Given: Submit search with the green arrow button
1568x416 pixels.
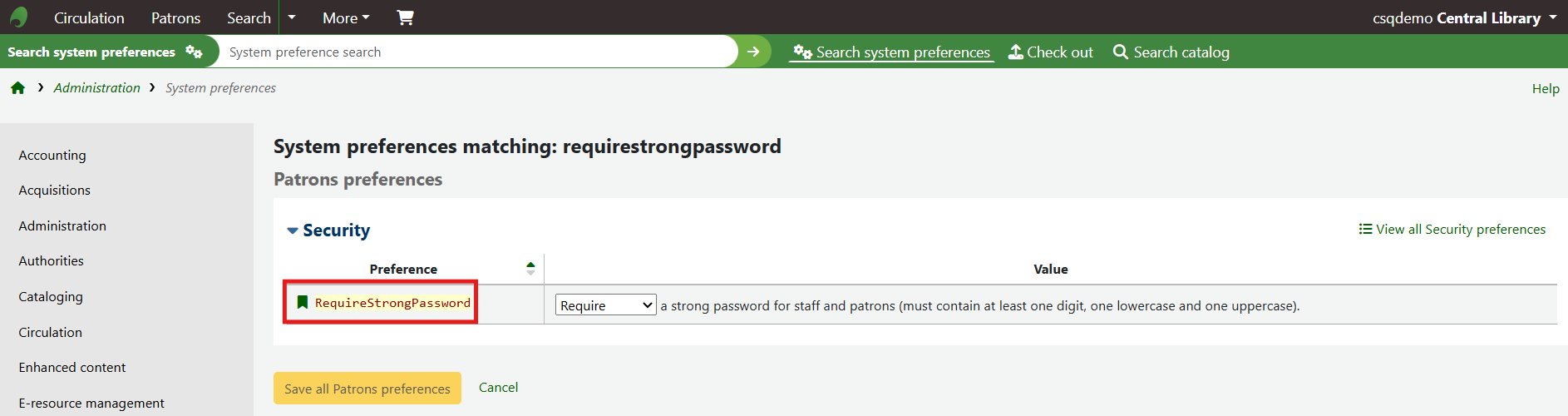Looking at the screenshot, I should [x=753, y=52].
